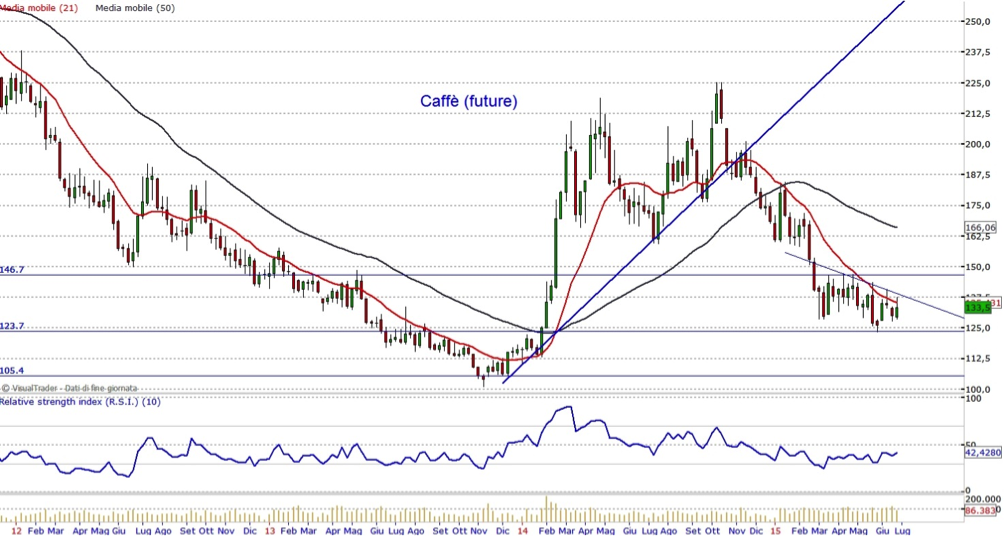Click the 200.000 volume axis label
The height and width of the screenshot is (536, 1004).
click(984, 499)
